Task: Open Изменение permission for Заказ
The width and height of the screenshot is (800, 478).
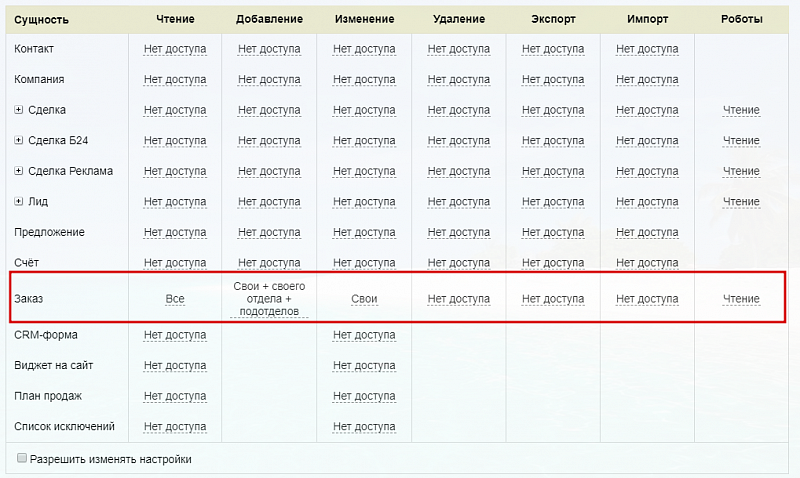Action: (364, 299)
